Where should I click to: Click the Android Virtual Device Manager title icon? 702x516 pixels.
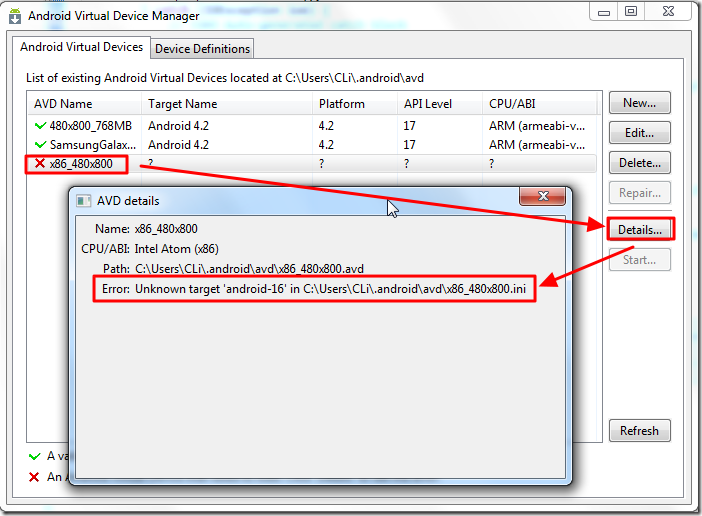point(15,16)
